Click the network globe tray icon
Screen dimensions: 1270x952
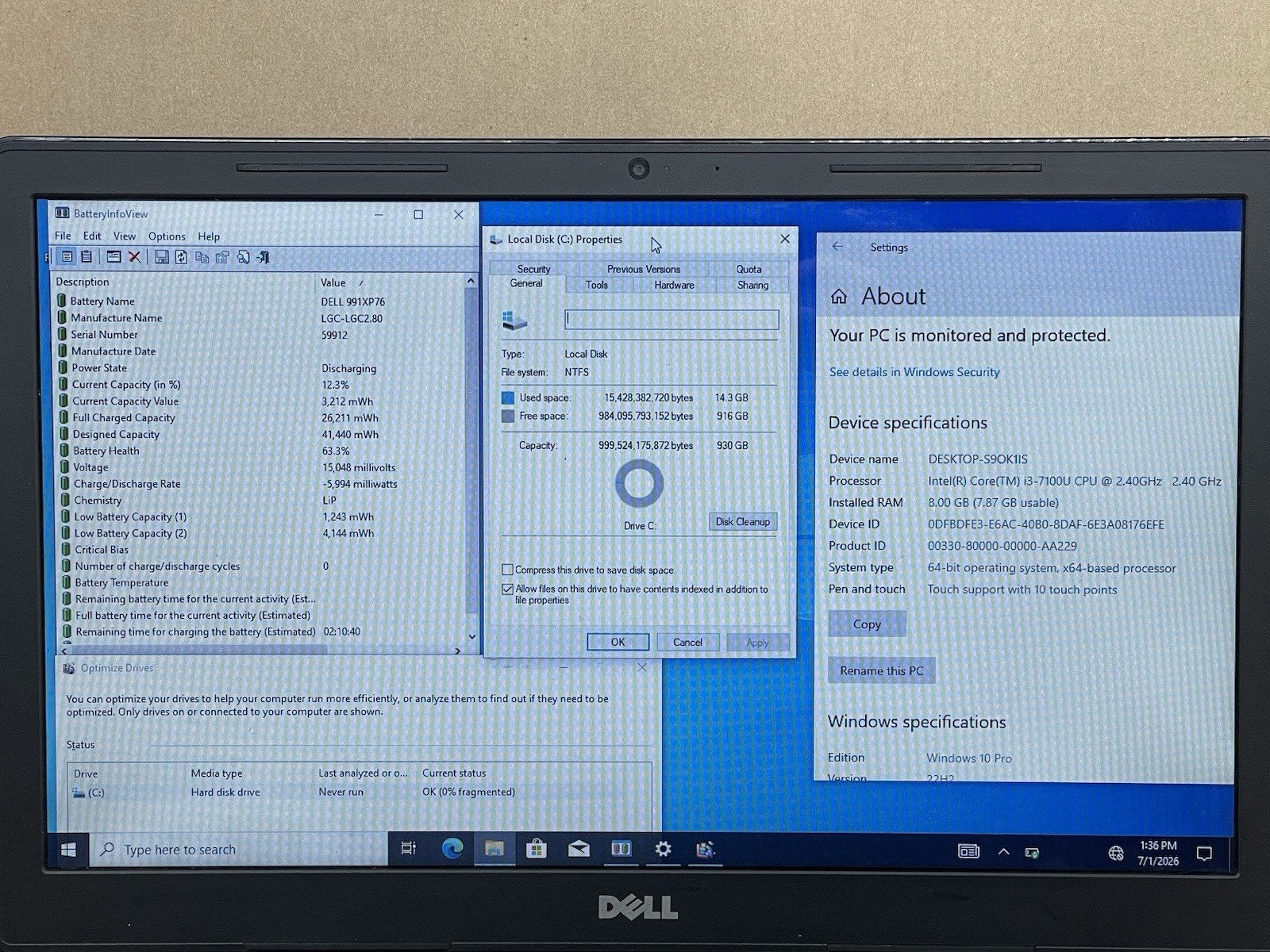[x=1116, y=853]
